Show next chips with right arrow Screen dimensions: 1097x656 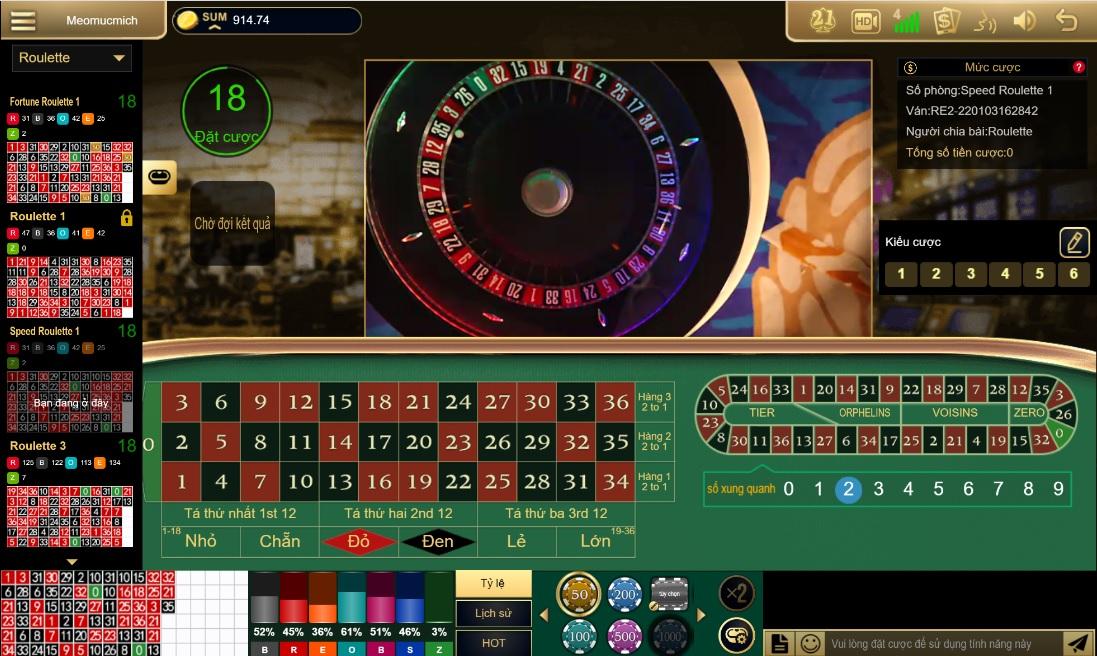[x=701, y=615]
